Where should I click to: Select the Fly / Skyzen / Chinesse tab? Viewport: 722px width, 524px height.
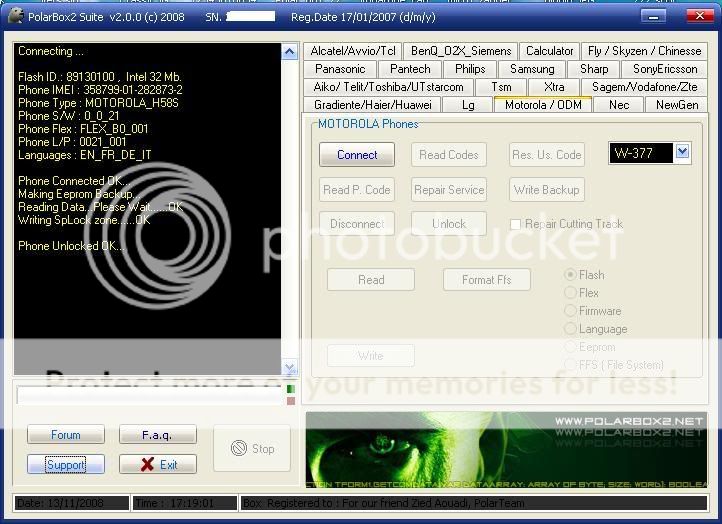[644, 51]
